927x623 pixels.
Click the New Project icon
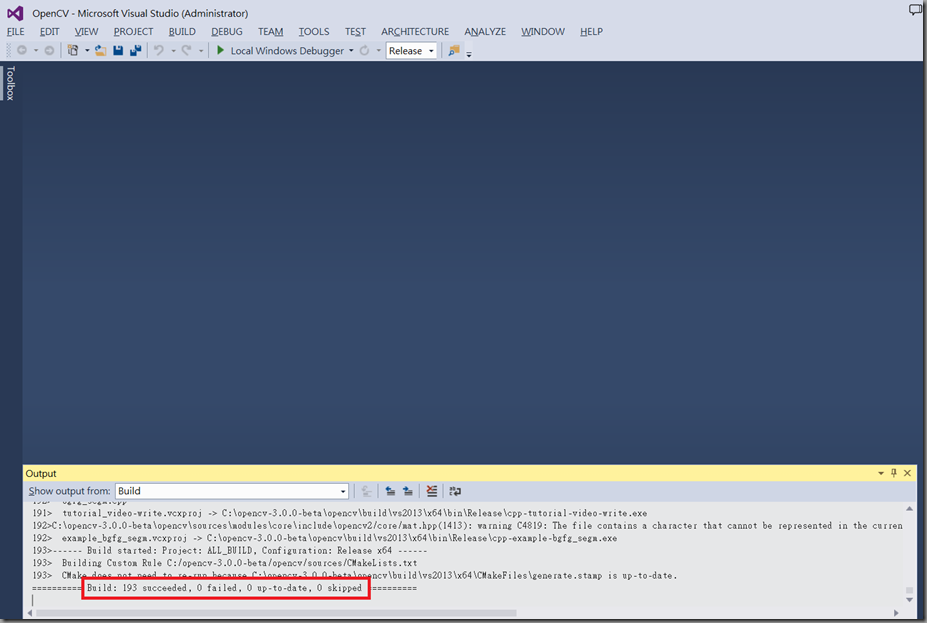point(73,50)
